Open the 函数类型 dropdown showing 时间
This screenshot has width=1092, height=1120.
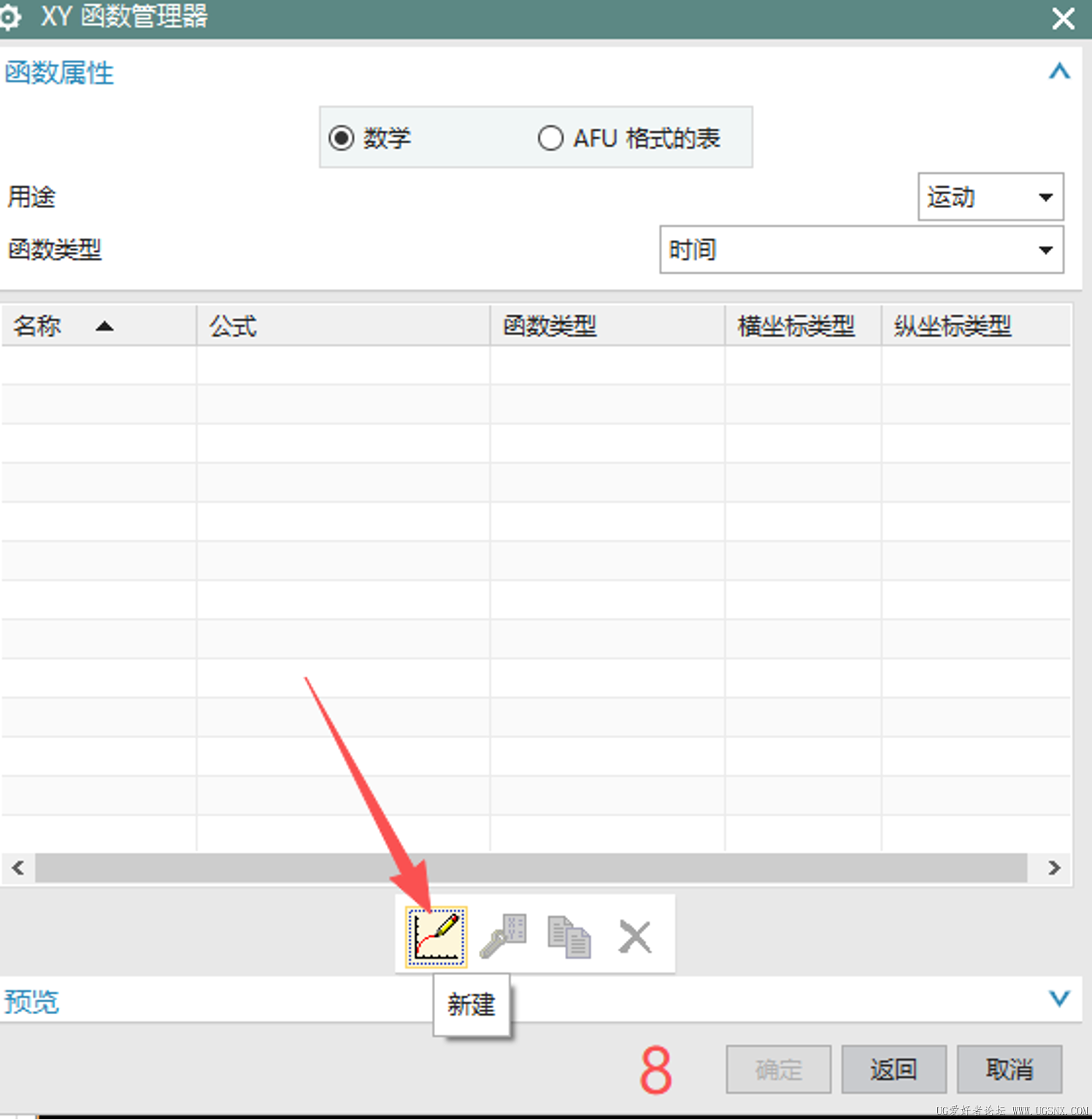click(x=861, y=250)
